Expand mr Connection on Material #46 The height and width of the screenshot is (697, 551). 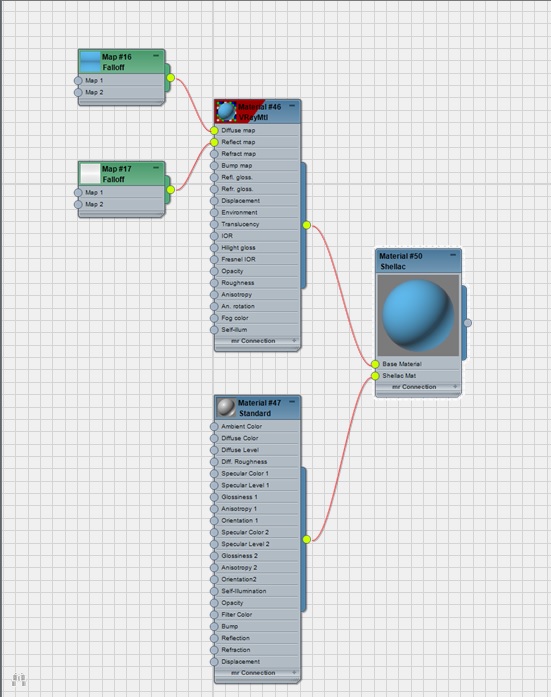(294, 341)
